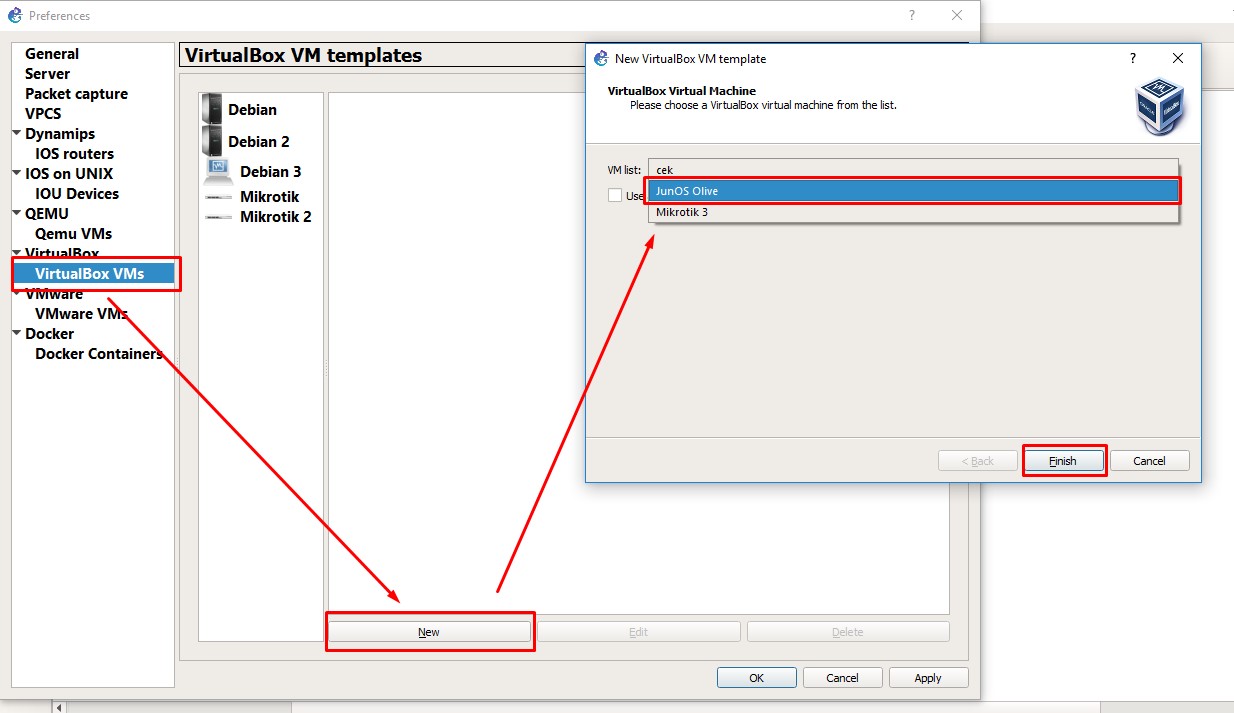This screenshot has width=1234, height=713.
Task: Open the Docker Containers page
Action: coord(99,354)
